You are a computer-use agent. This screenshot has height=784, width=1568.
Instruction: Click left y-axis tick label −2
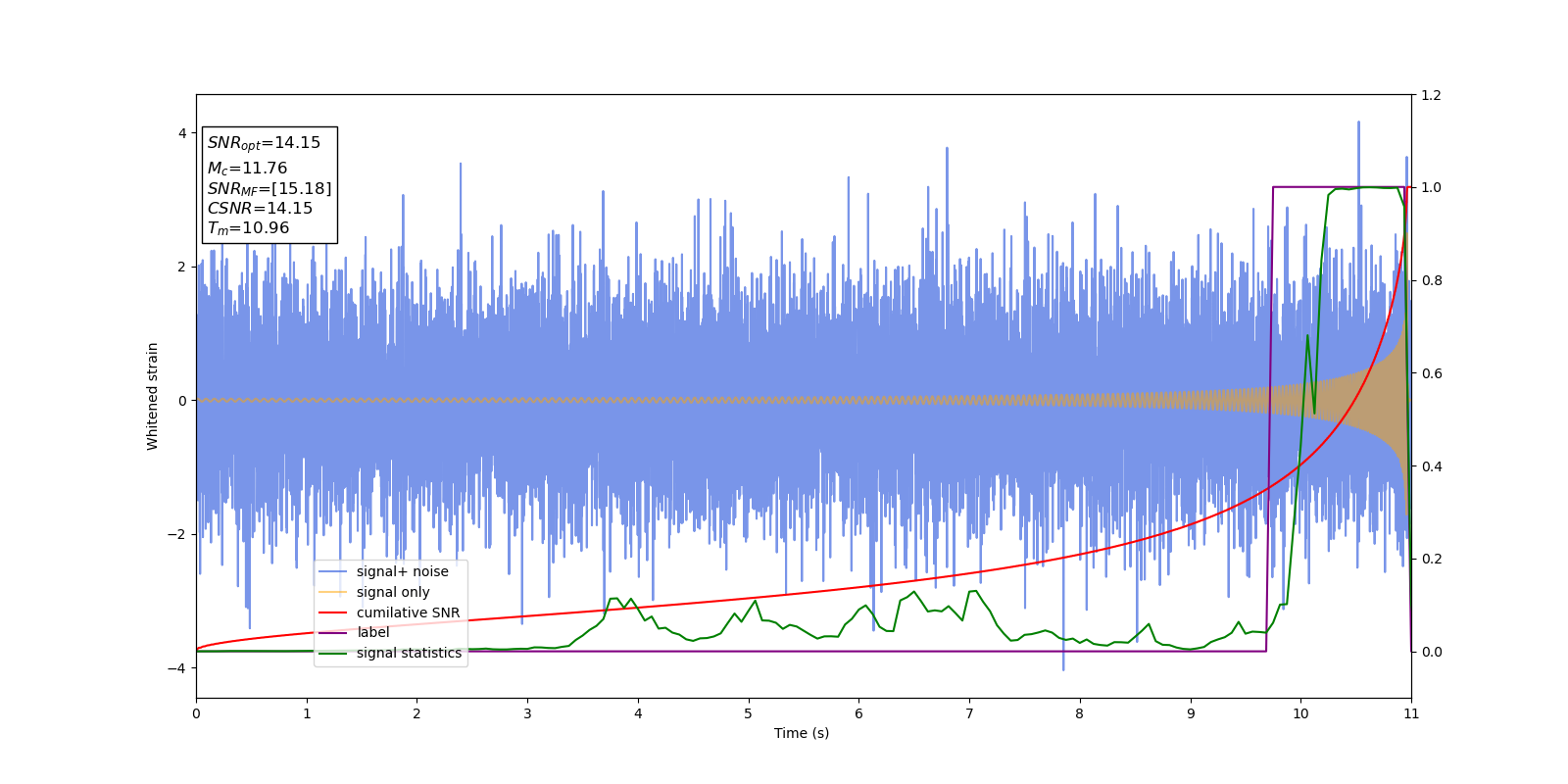(175, 534)
